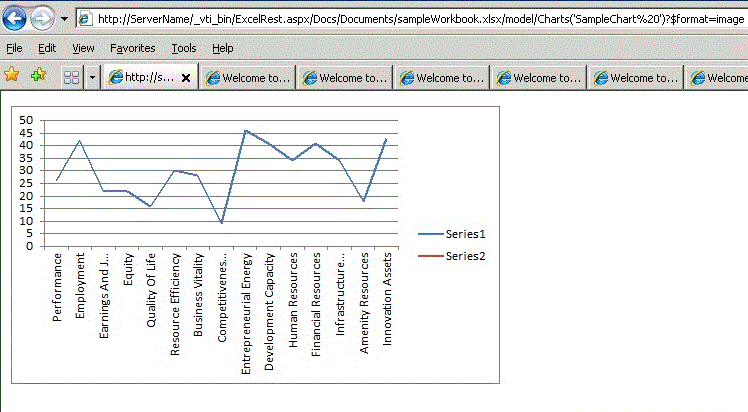This screenshot has height=412, width=748.
Task: Click the Amenity Resources axis label
Action: [x=364, y=303]
